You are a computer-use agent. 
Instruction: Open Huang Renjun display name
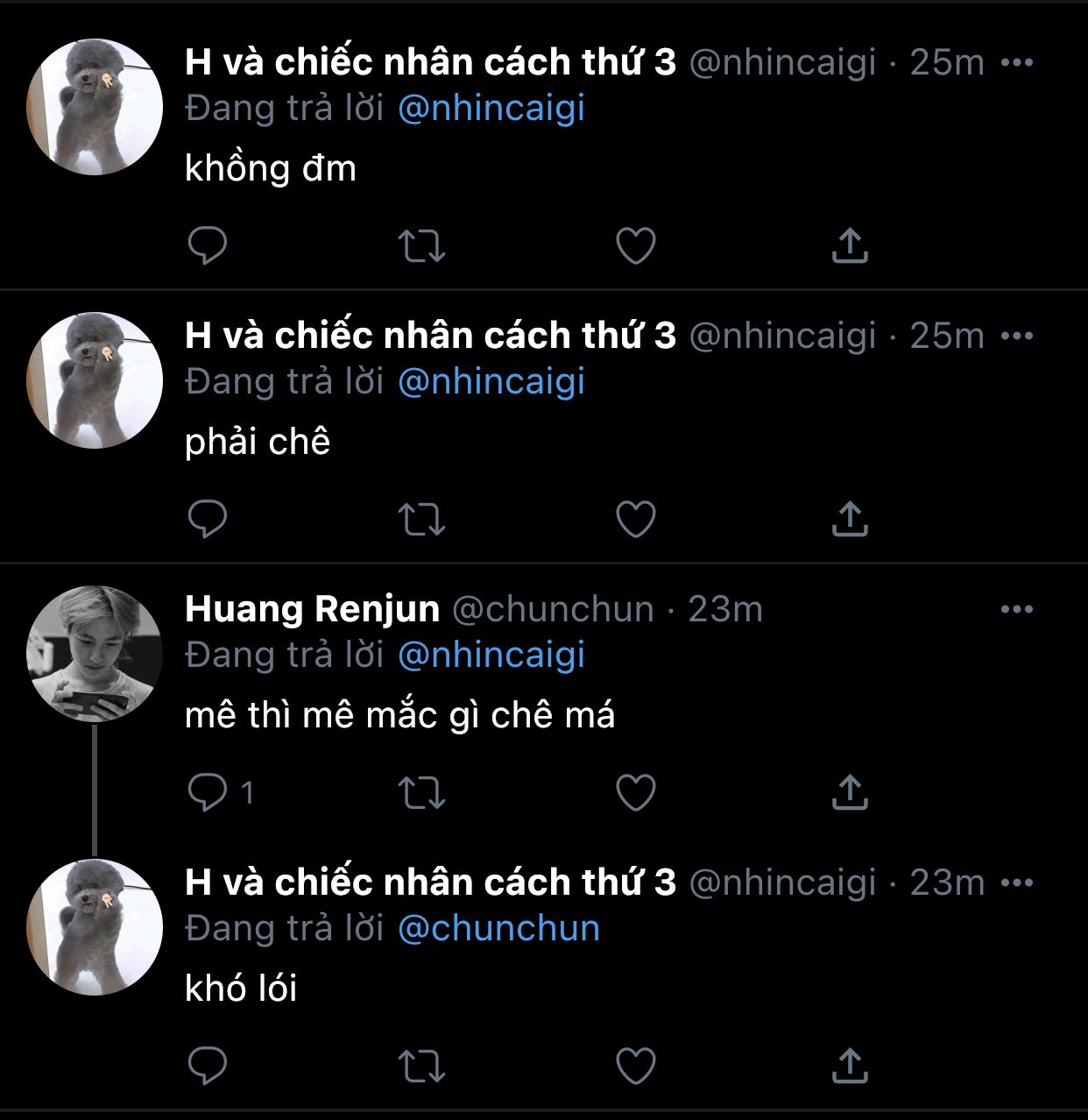click(x=312, y=609)
